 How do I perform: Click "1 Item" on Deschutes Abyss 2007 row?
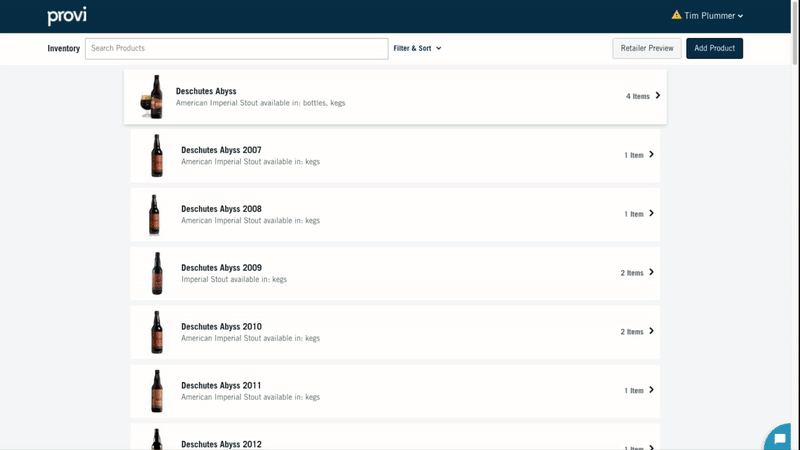(x=634, y=155)
